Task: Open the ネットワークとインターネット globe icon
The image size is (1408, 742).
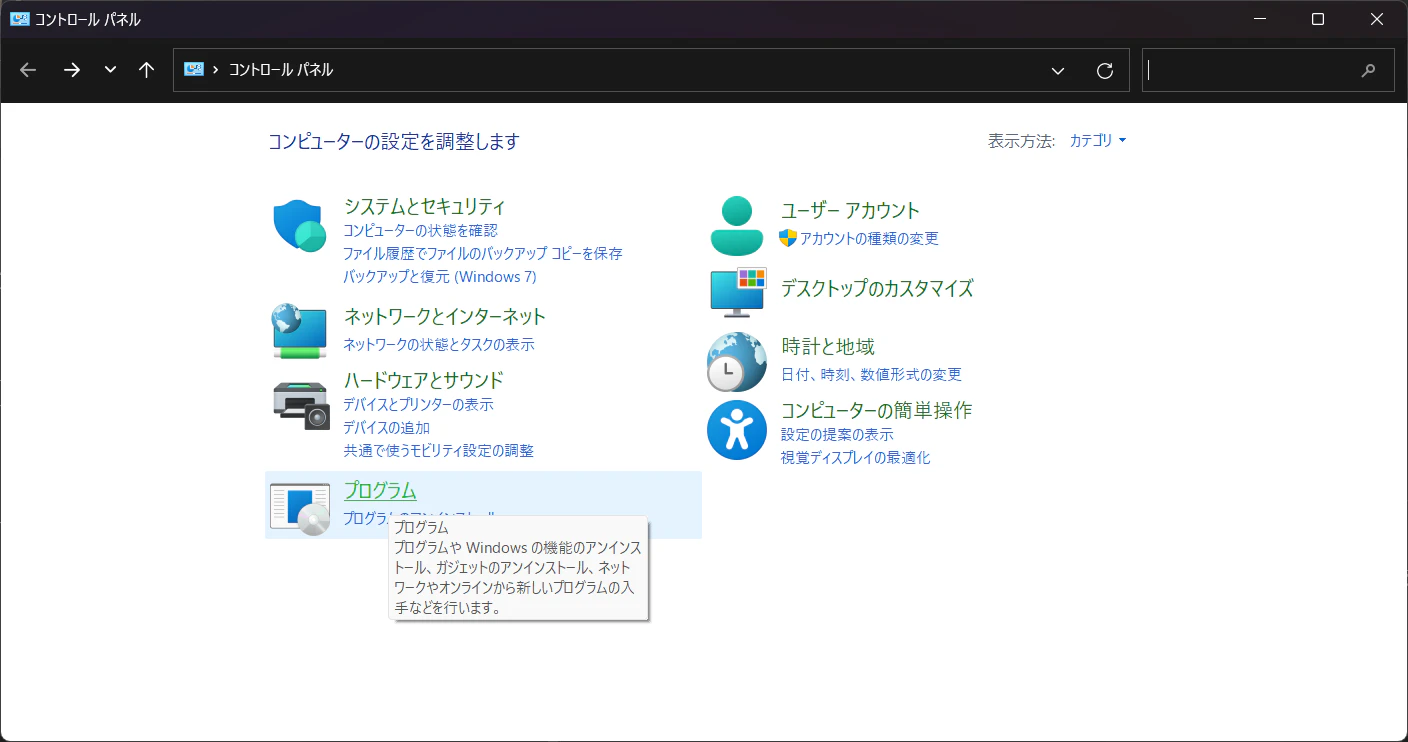Action: pos(300,331)
